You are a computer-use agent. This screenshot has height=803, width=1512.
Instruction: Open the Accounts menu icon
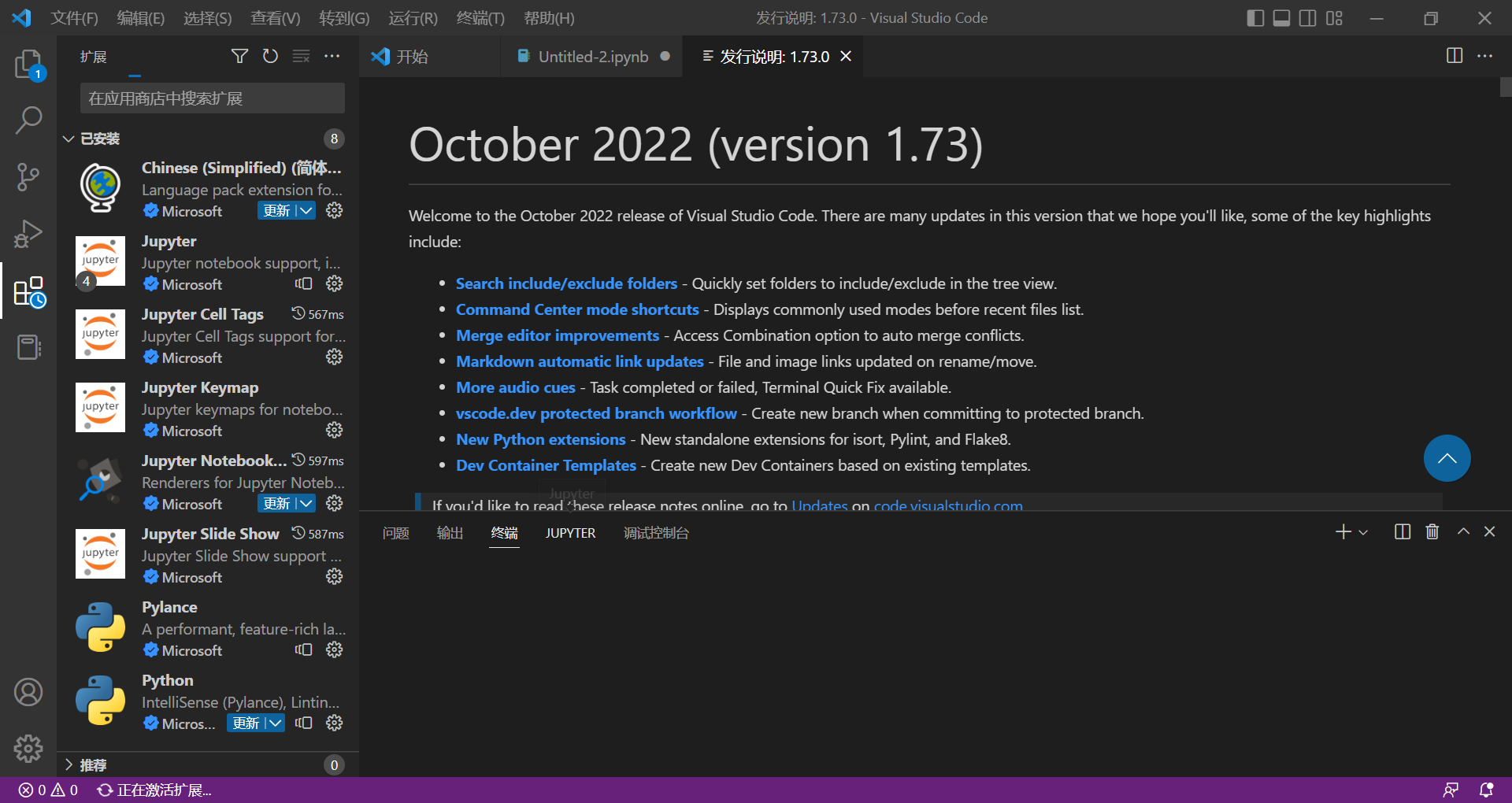[x=29, y=692]
